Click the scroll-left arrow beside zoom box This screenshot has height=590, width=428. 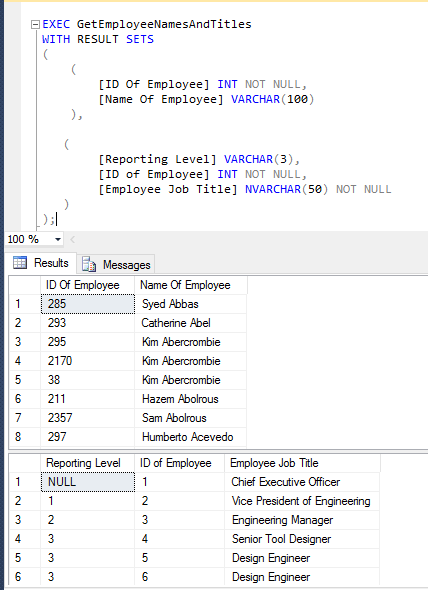[73, 239]
